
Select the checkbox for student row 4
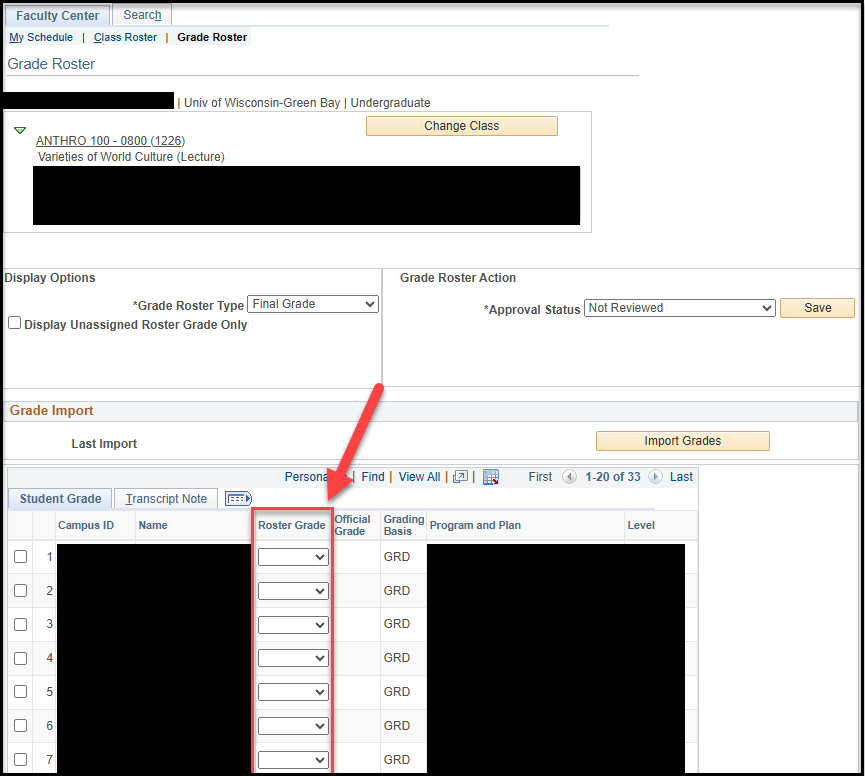[x=20, y=658]
